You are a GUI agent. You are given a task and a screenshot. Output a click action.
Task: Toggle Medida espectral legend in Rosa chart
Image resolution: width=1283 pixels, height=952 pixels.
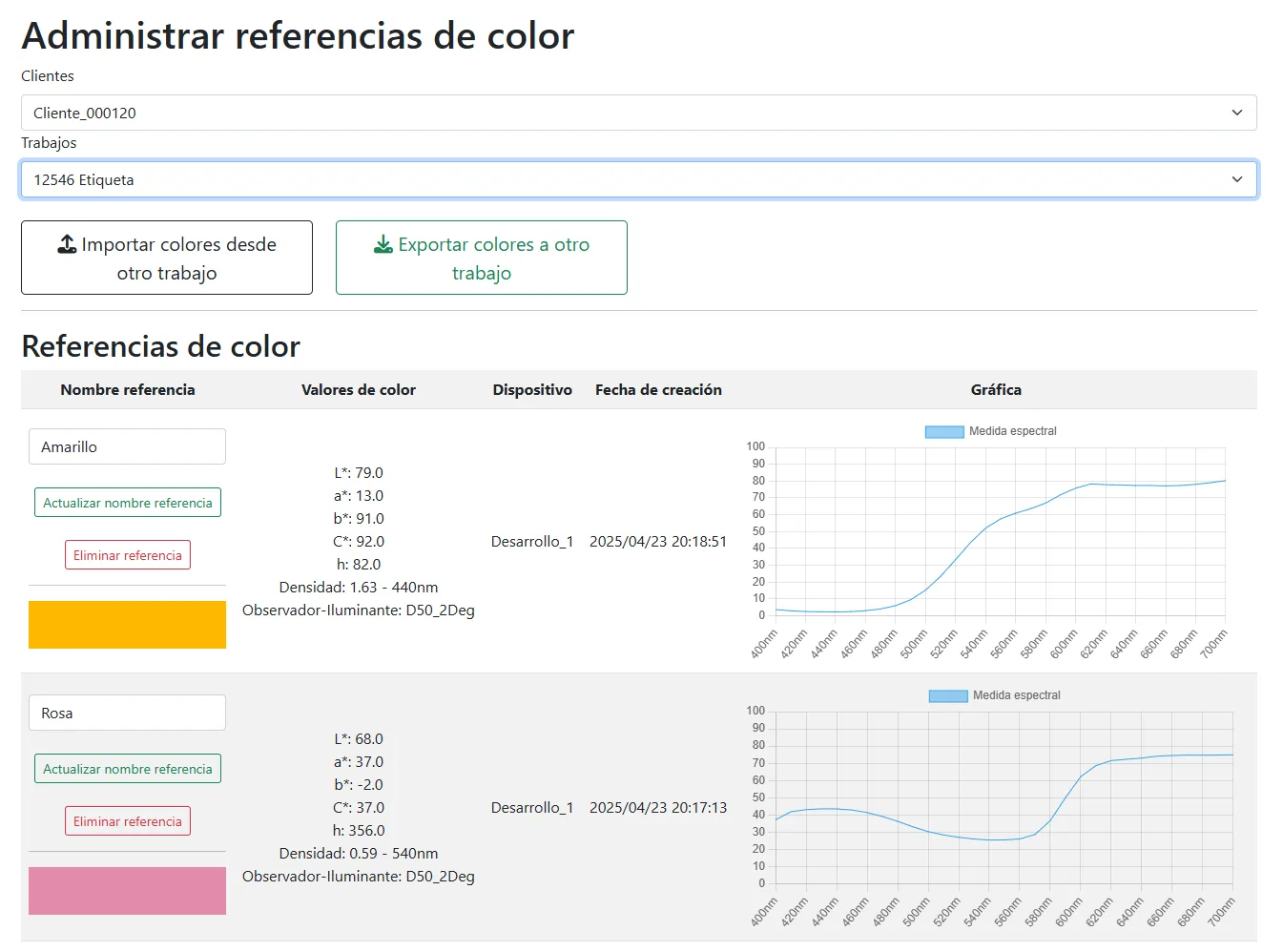[x=995, y=695]
